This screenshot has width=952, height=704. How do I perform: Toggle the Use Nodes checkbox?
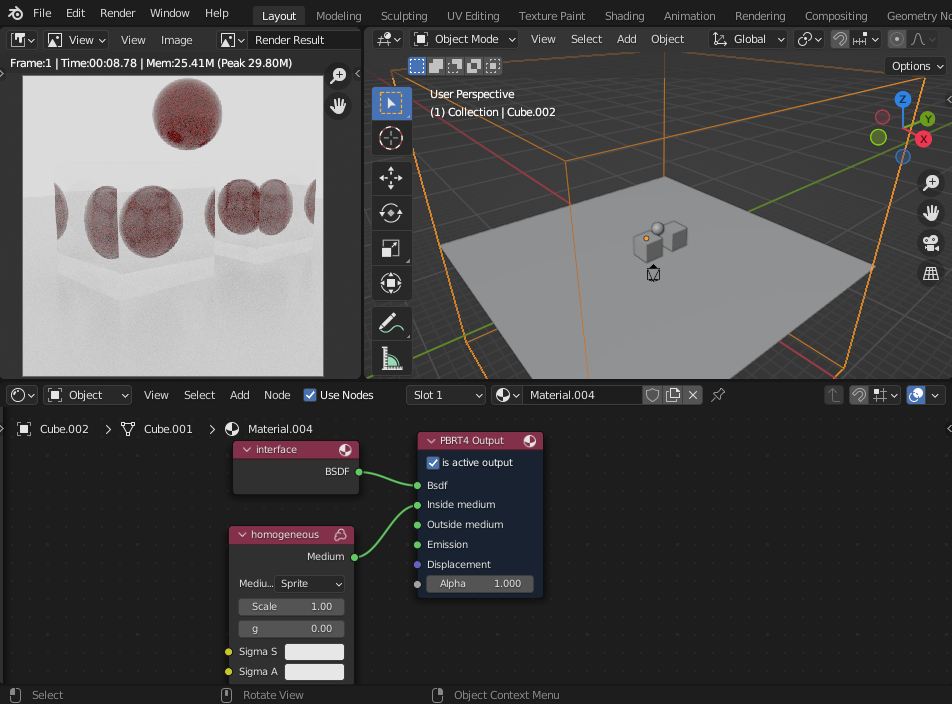coord(310,395)
